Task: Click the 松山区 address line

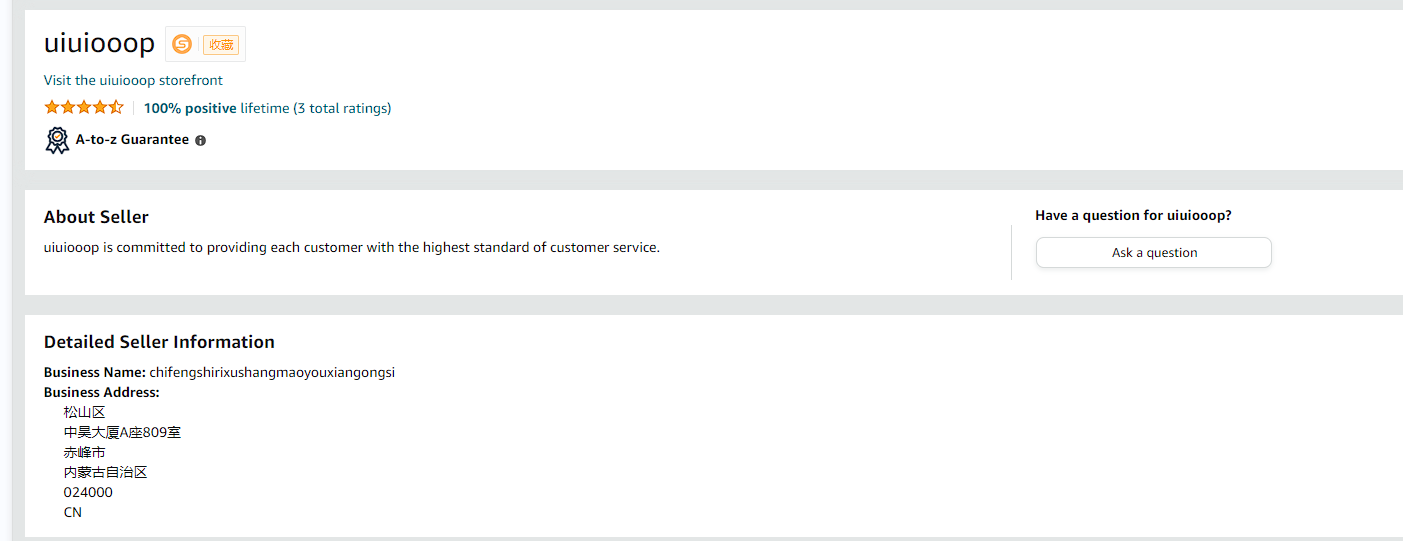Action: [84, 412]
